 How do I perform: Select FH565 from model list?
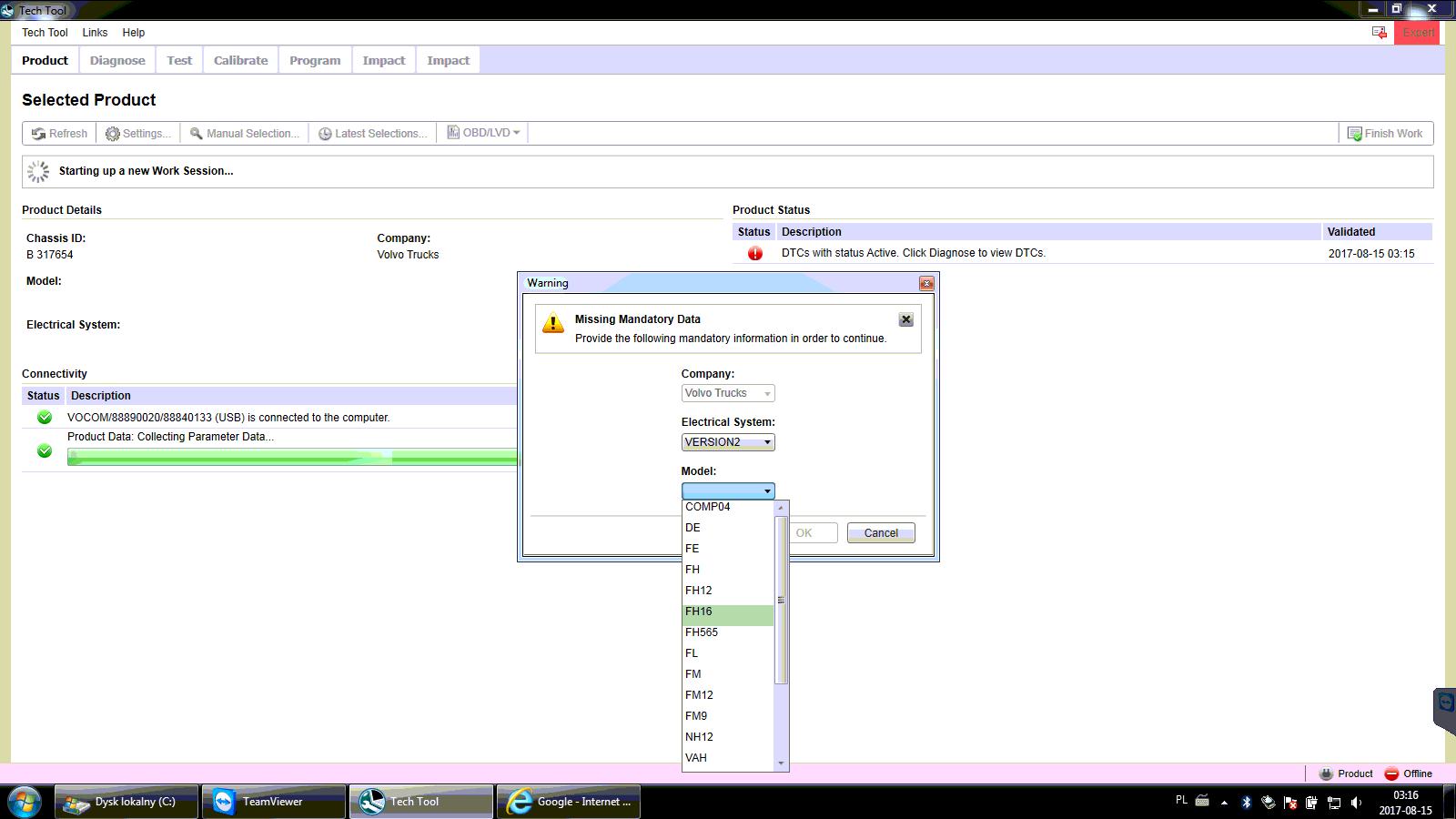728,632
